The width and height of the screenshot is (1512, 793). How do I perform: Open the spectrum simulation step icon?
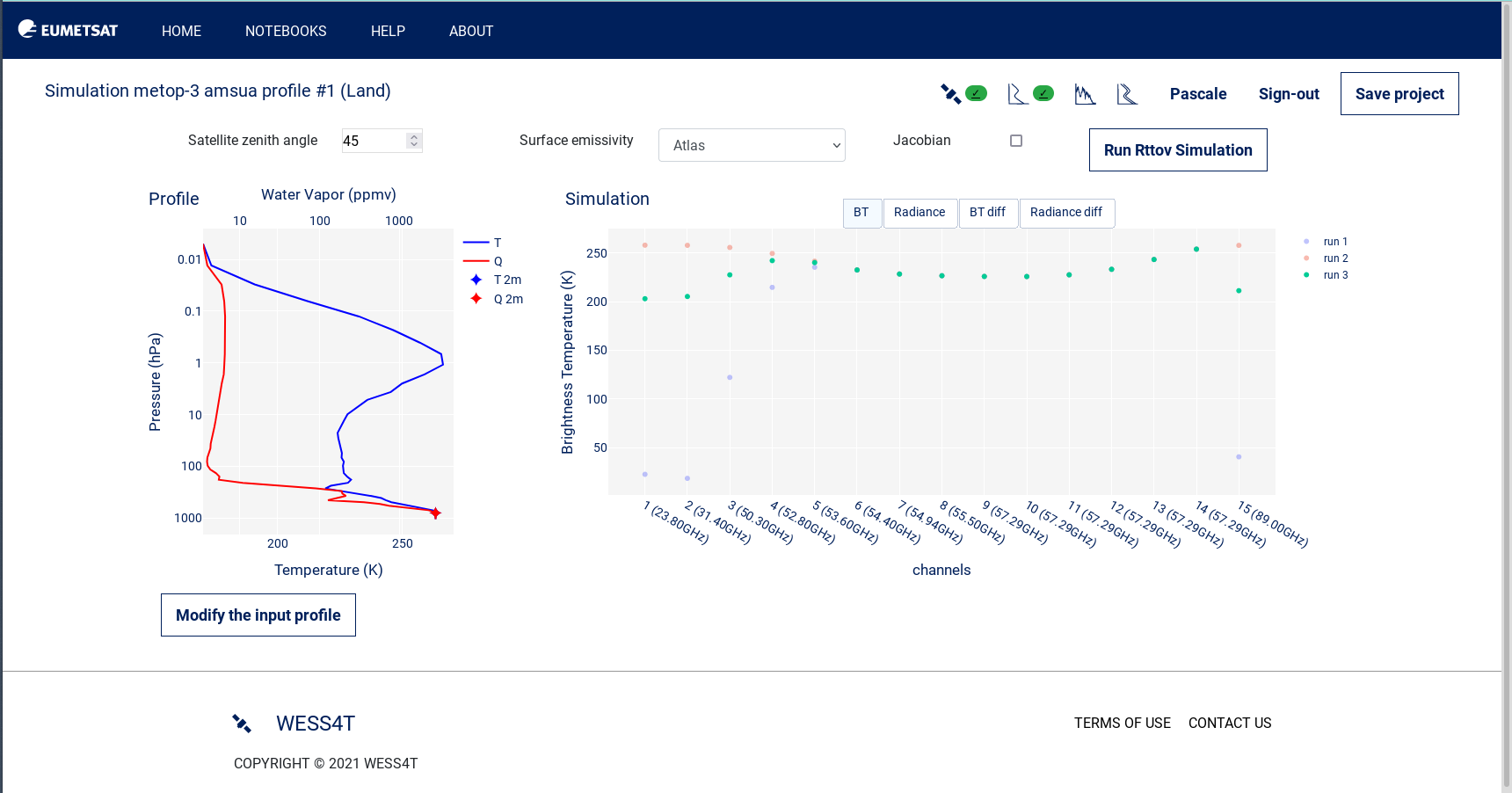(1085, 92)
